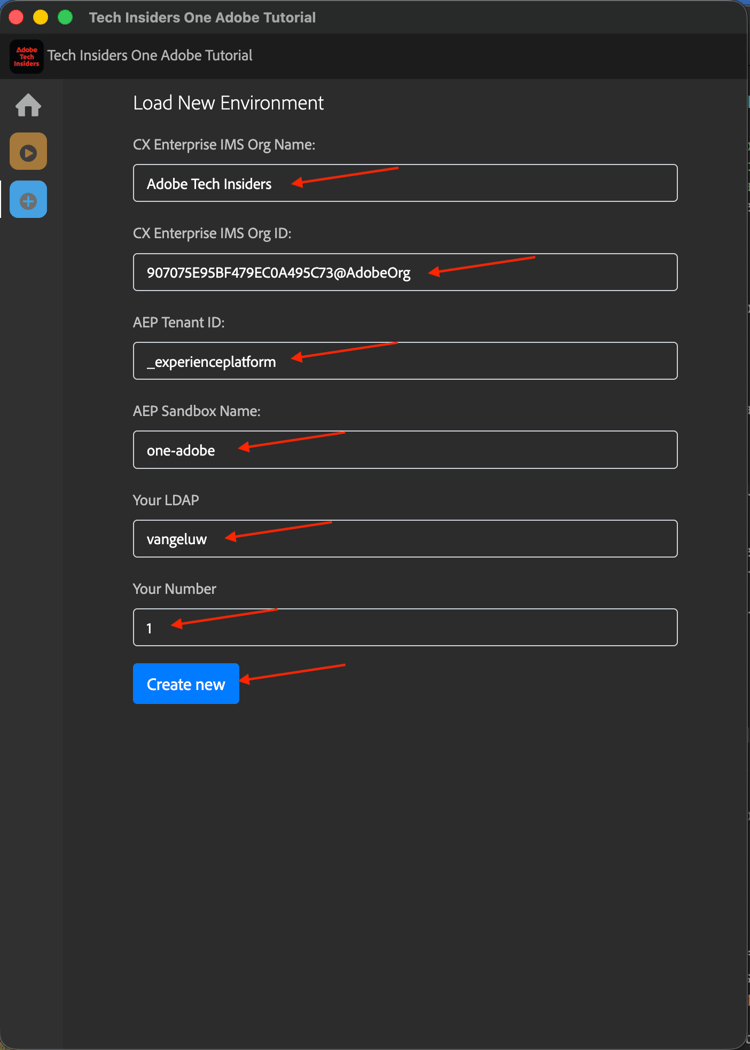
Task: Click into the Your LDAP field
Action: [405, 538]
